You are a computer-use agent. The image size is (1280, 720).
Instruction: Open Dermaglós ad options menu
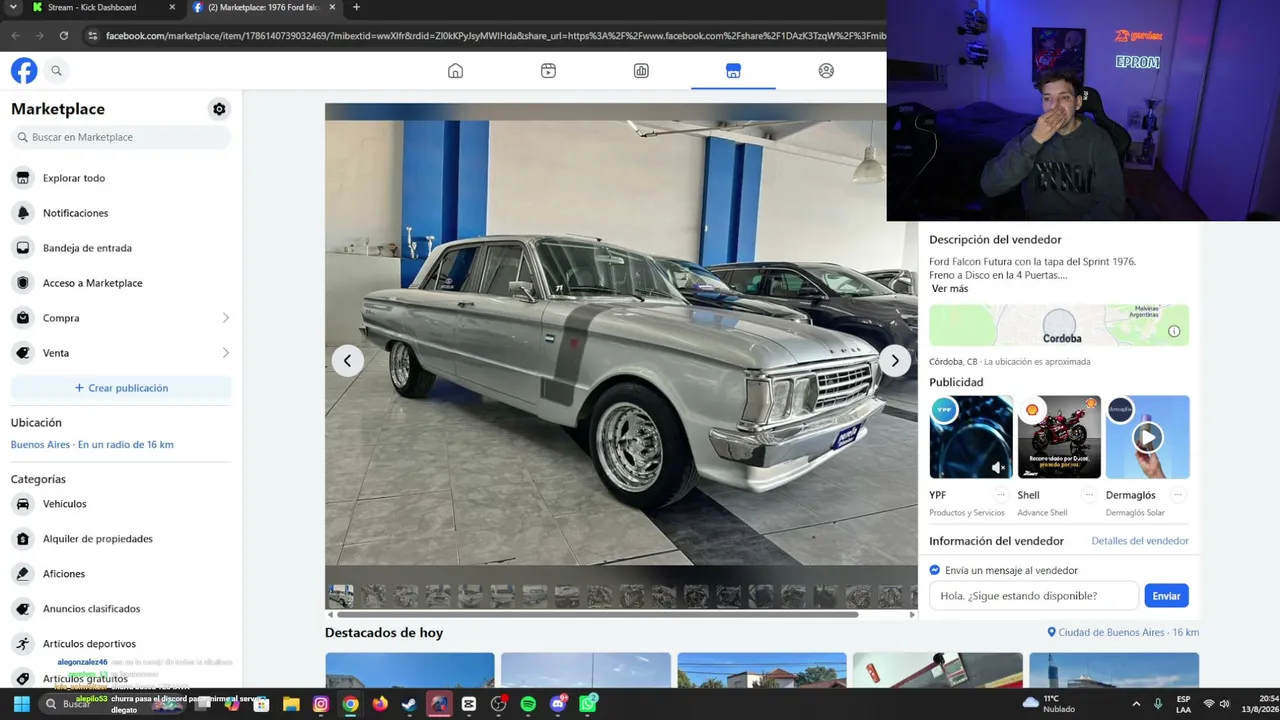tap(1178, 495)
